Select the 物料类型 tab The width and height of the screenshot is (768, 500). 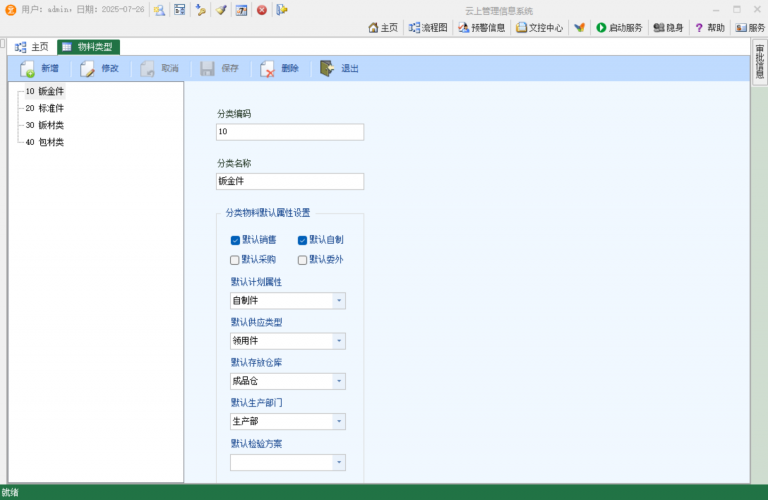[88, 47]
